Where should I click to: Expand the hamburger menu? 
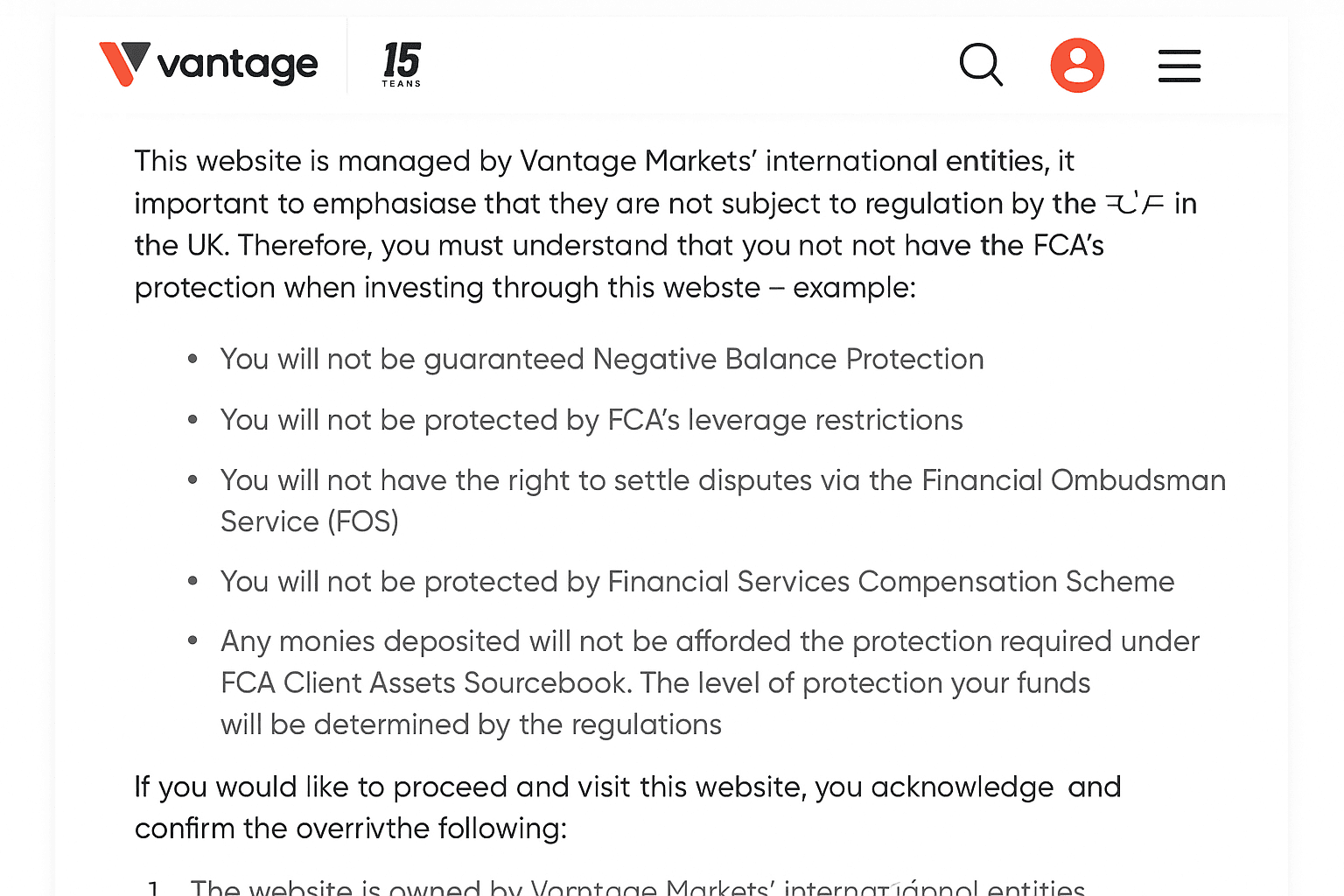(1179, 66)
